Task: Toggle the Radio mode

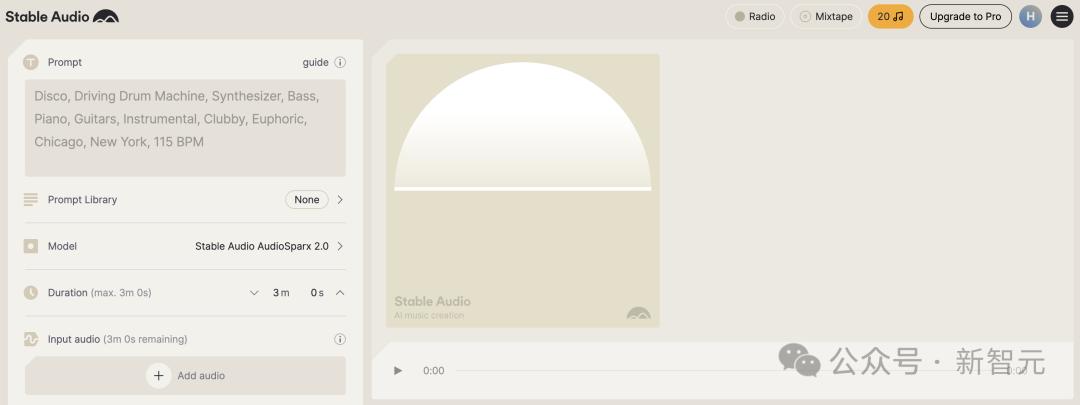Action: point(755,17)
